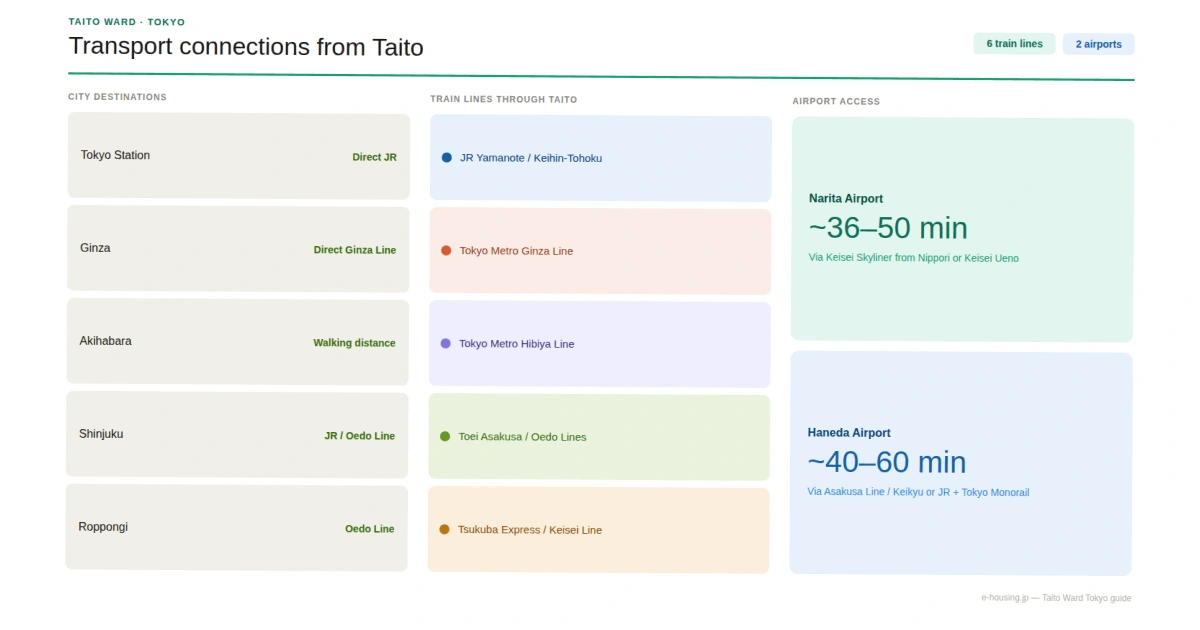Select the Akihabara destination name
The image size is (1200, 630).
click(x=105, y=341)
